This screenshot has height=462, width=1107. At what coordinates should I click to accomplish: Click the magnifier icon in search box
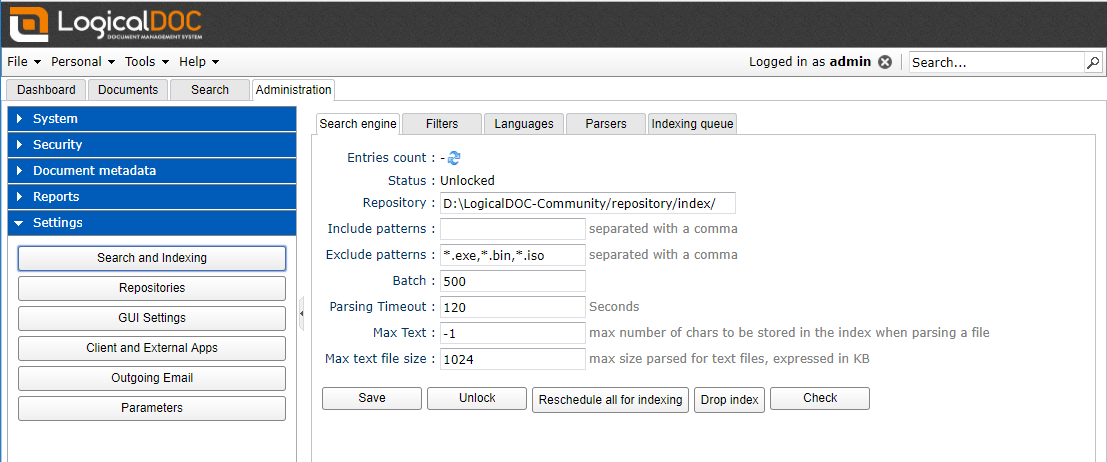click(1092, 62)
